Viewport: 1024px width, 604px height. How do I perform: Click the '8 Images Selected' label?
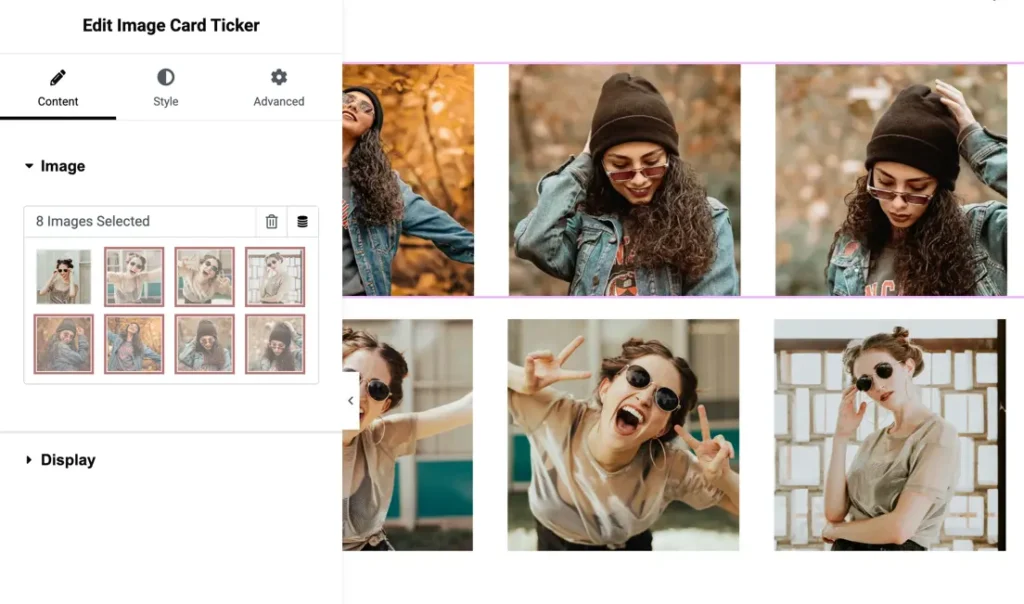93,222
